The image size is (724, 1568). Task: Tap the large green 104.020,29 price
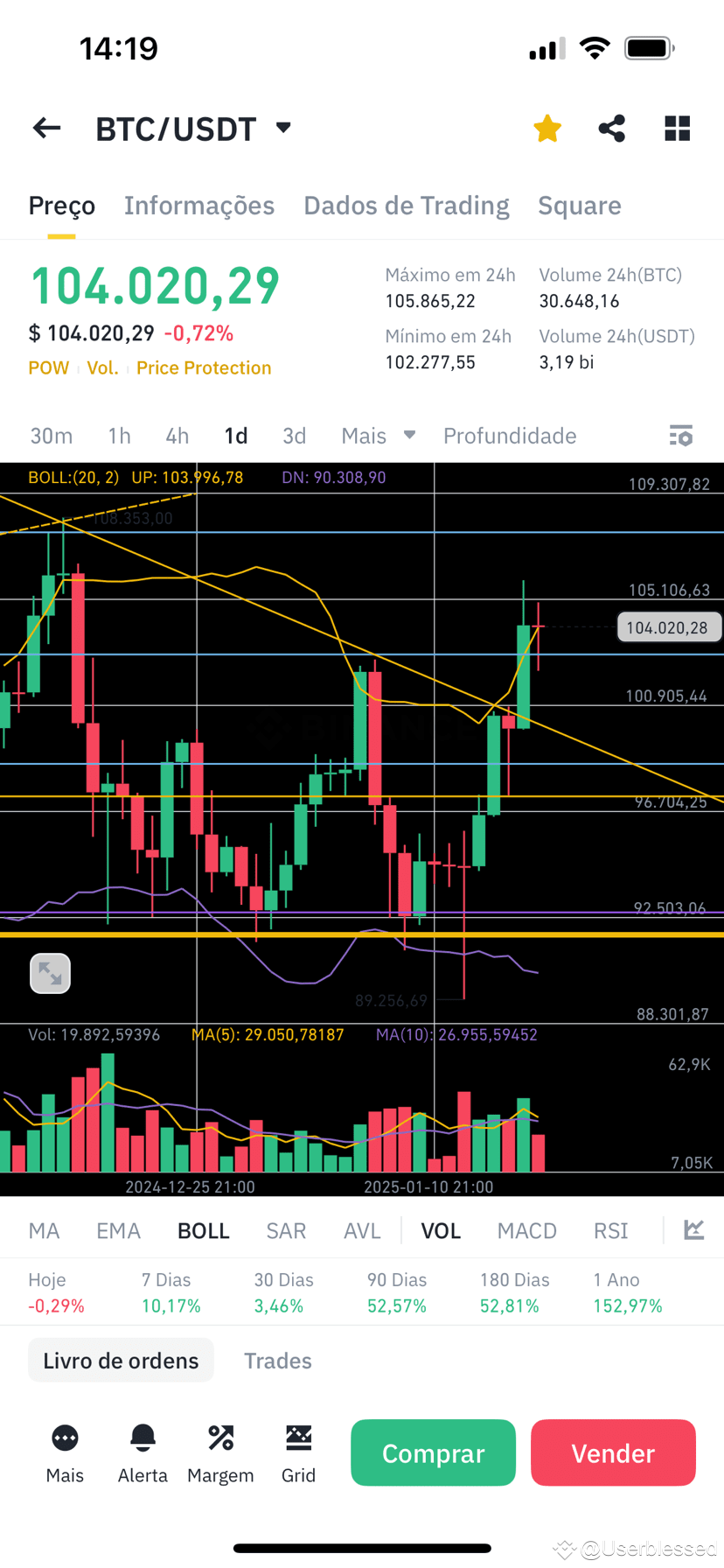point(155,285)
